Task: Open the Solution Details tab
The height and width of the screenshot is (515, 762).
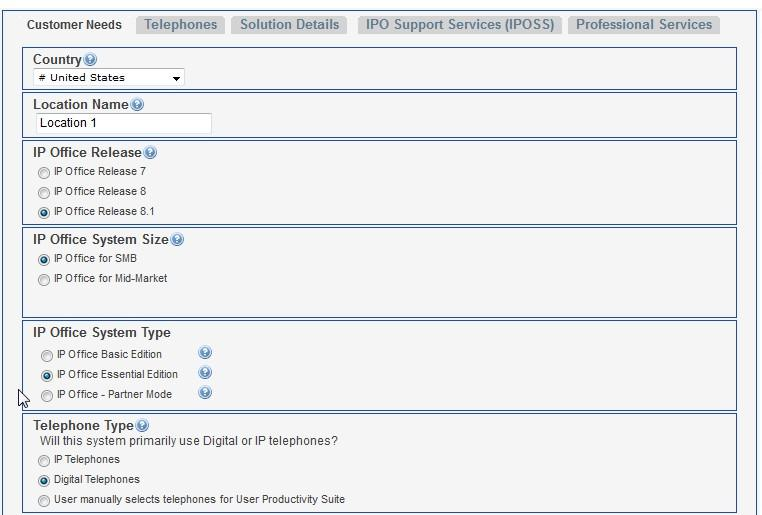Action: pos(289,25)
